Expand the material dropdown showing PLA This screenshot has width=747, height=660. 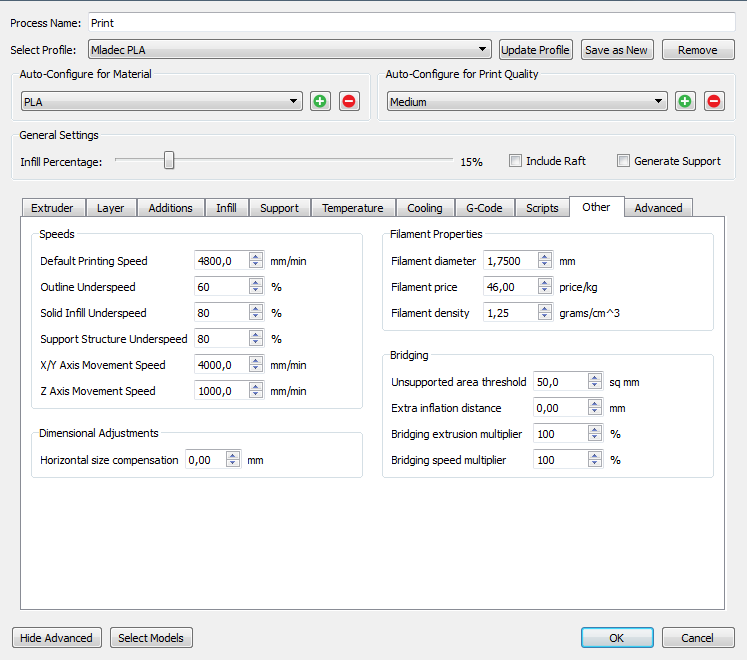point(294,101)
